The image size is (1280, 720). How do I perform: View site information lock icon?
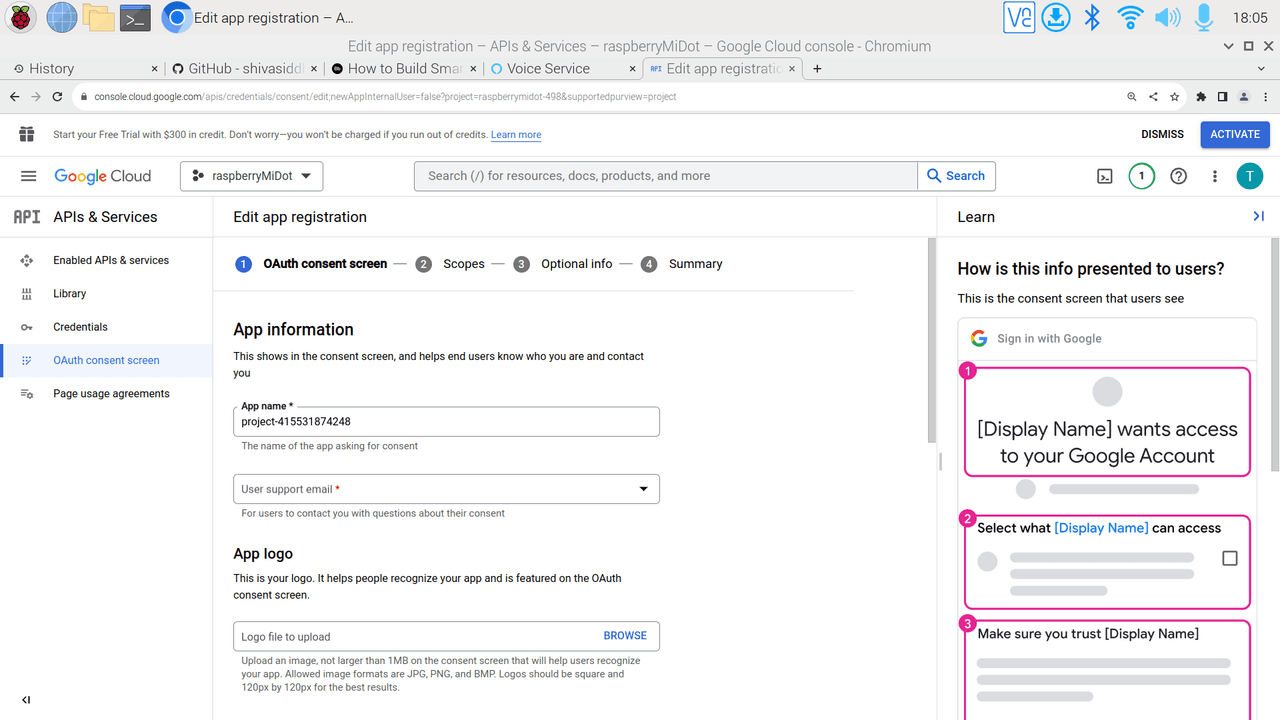(x=84, y=97)
